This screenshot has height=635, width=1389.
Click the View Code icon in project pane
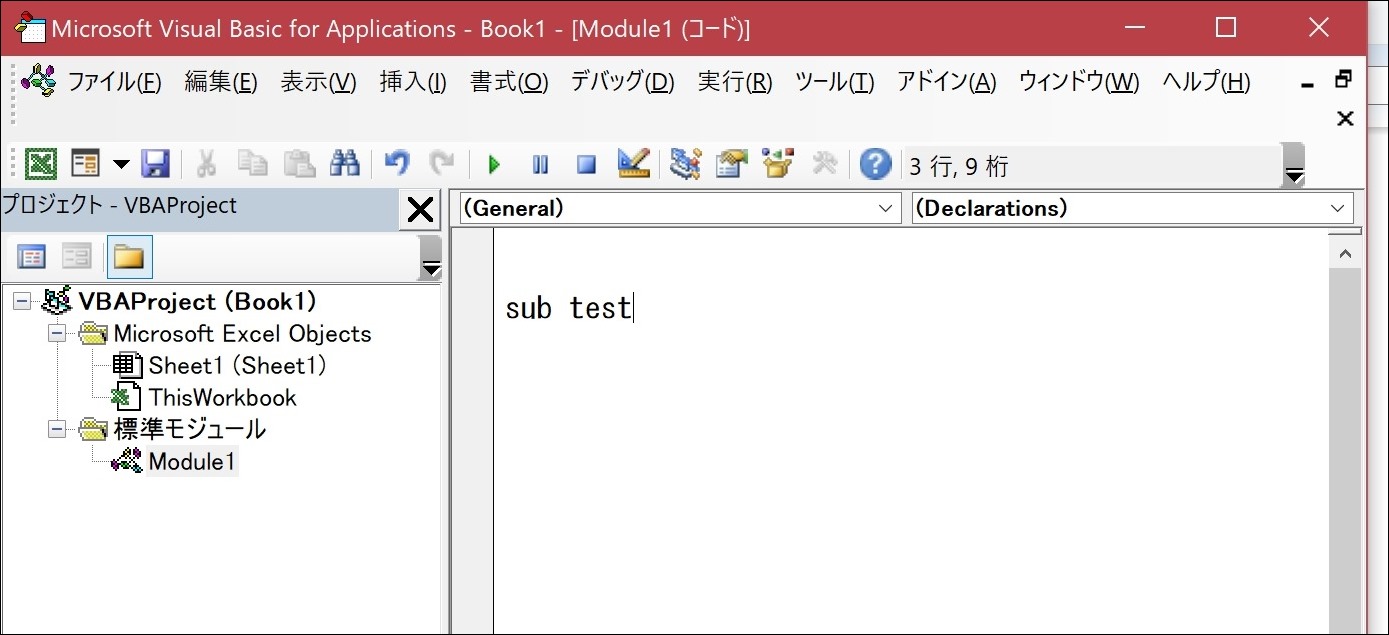pos(31,257)
